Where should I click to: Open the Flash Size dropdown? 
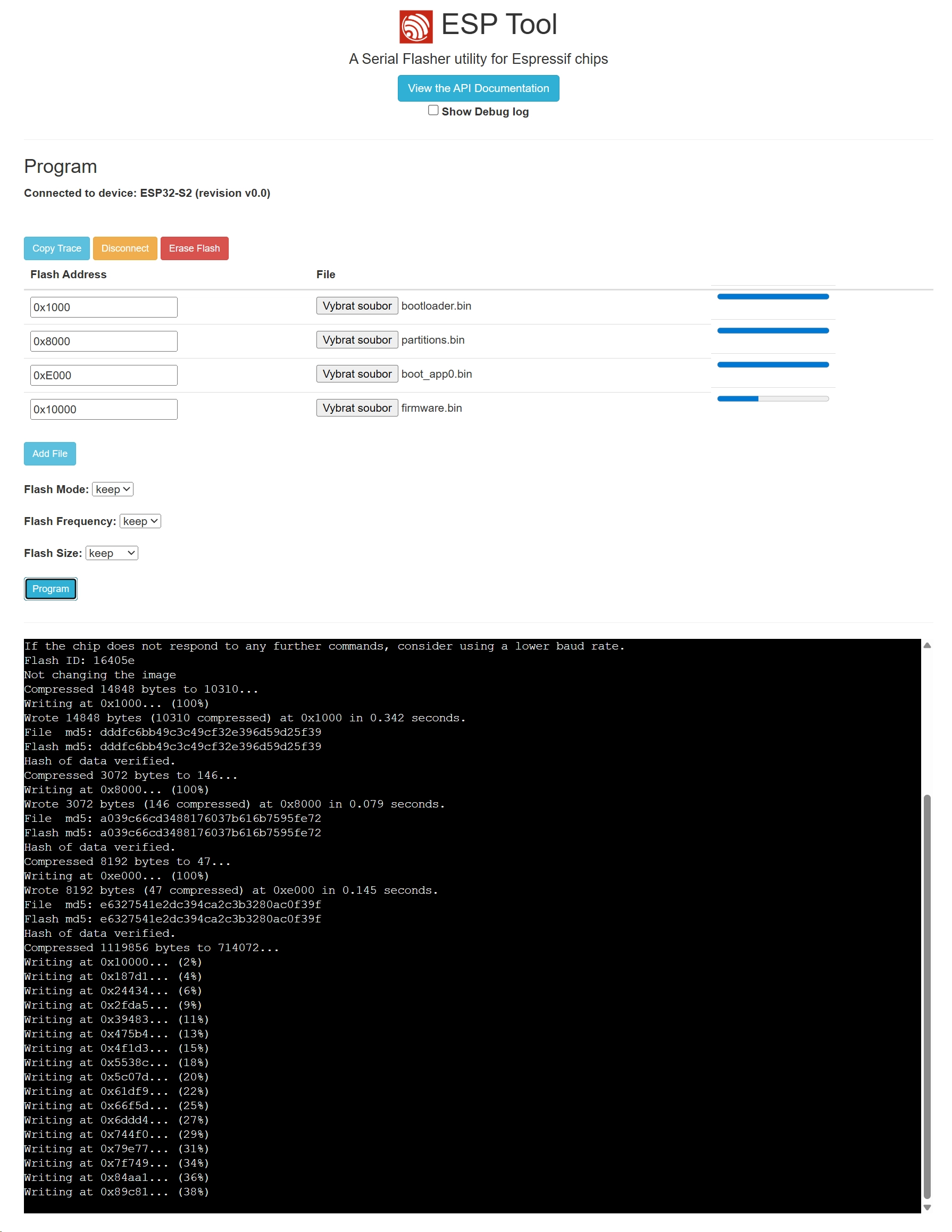[112, 553]
